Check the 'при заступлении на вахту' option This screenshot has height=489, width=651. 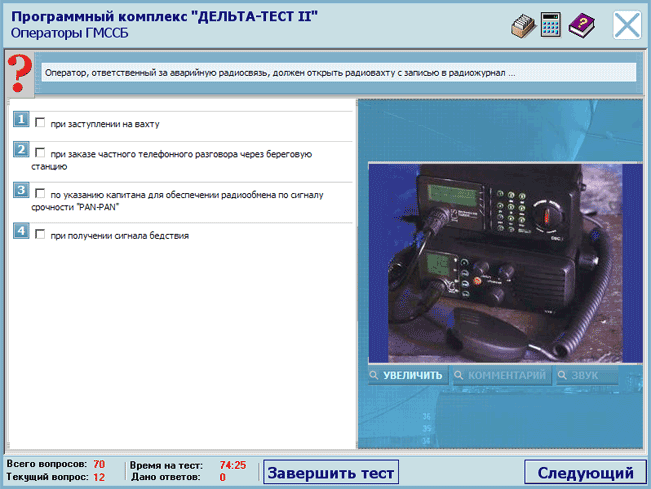(x=40, y=124)
